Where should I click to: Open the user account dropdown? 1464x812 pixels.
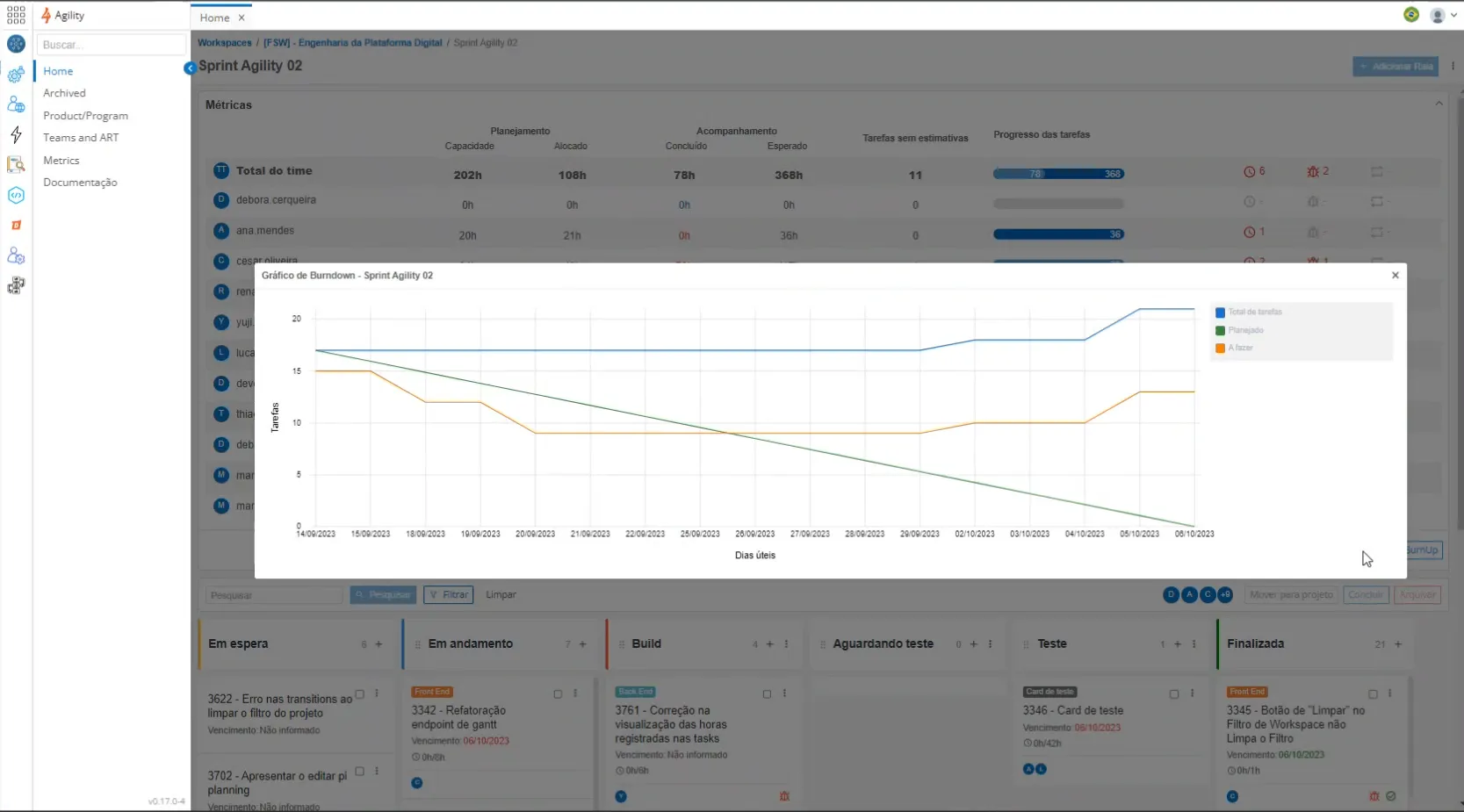pos(1443,15)
